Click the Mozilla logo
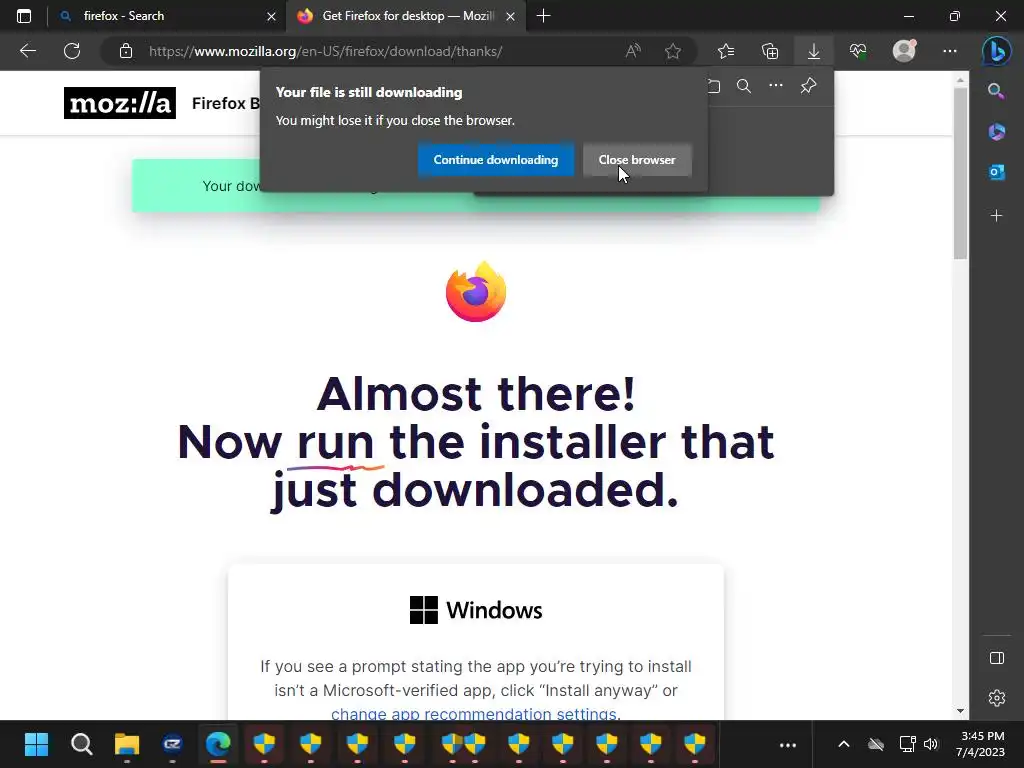1024x768 pixels. [x=120, y=103]
